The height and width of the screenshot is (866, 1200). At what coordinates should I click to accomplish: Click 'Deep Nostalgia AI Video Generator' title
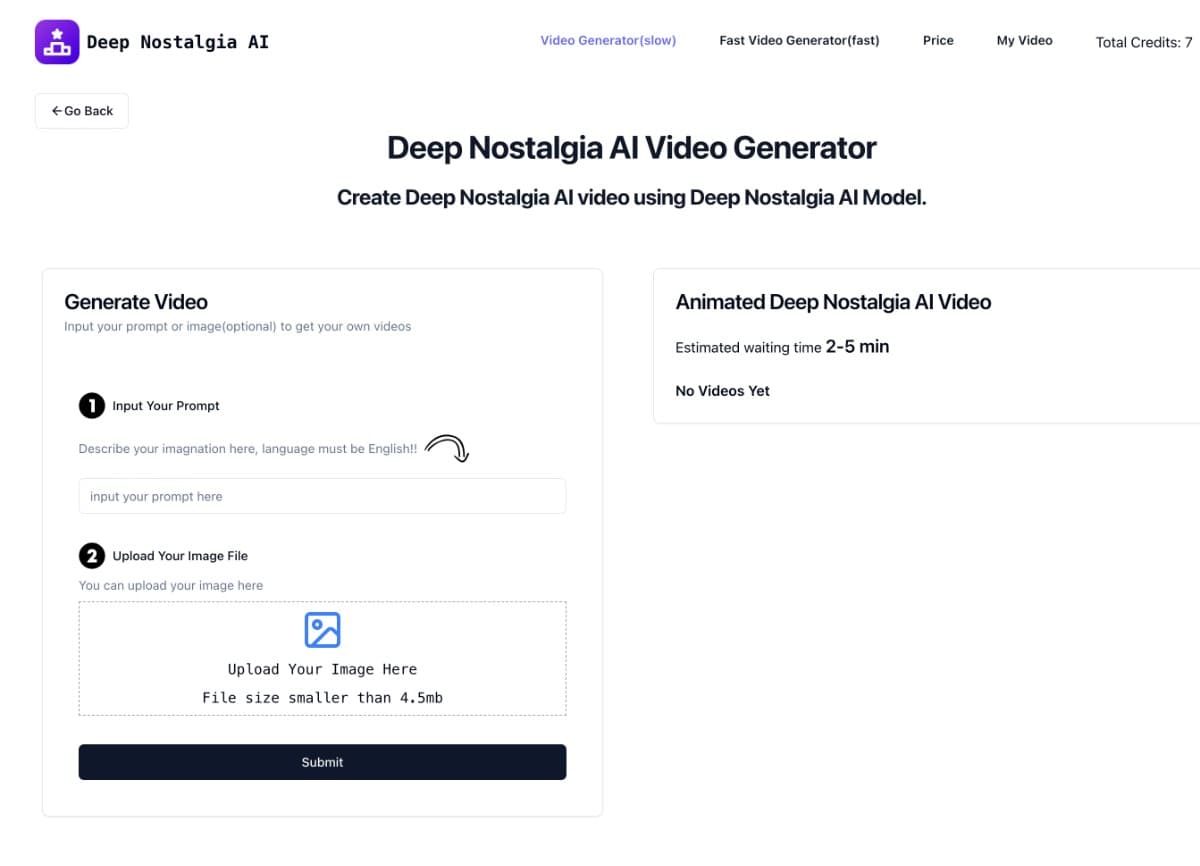coord(632,148)
